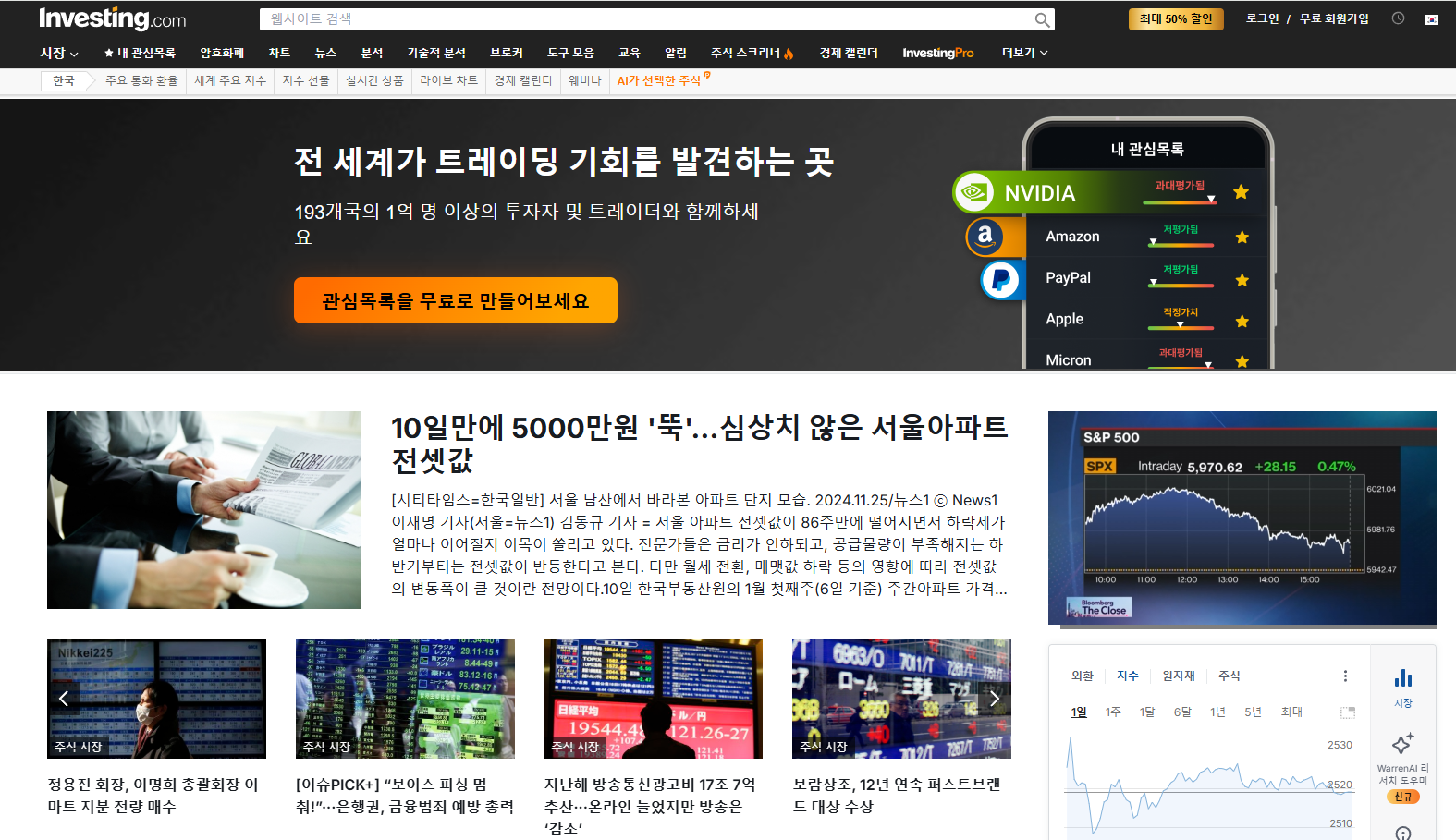The width and height of the screenshot is (1456, 840).
Task: Click 관심목록을 무료로 만들어보세요 button
Action: coord(456,300)
